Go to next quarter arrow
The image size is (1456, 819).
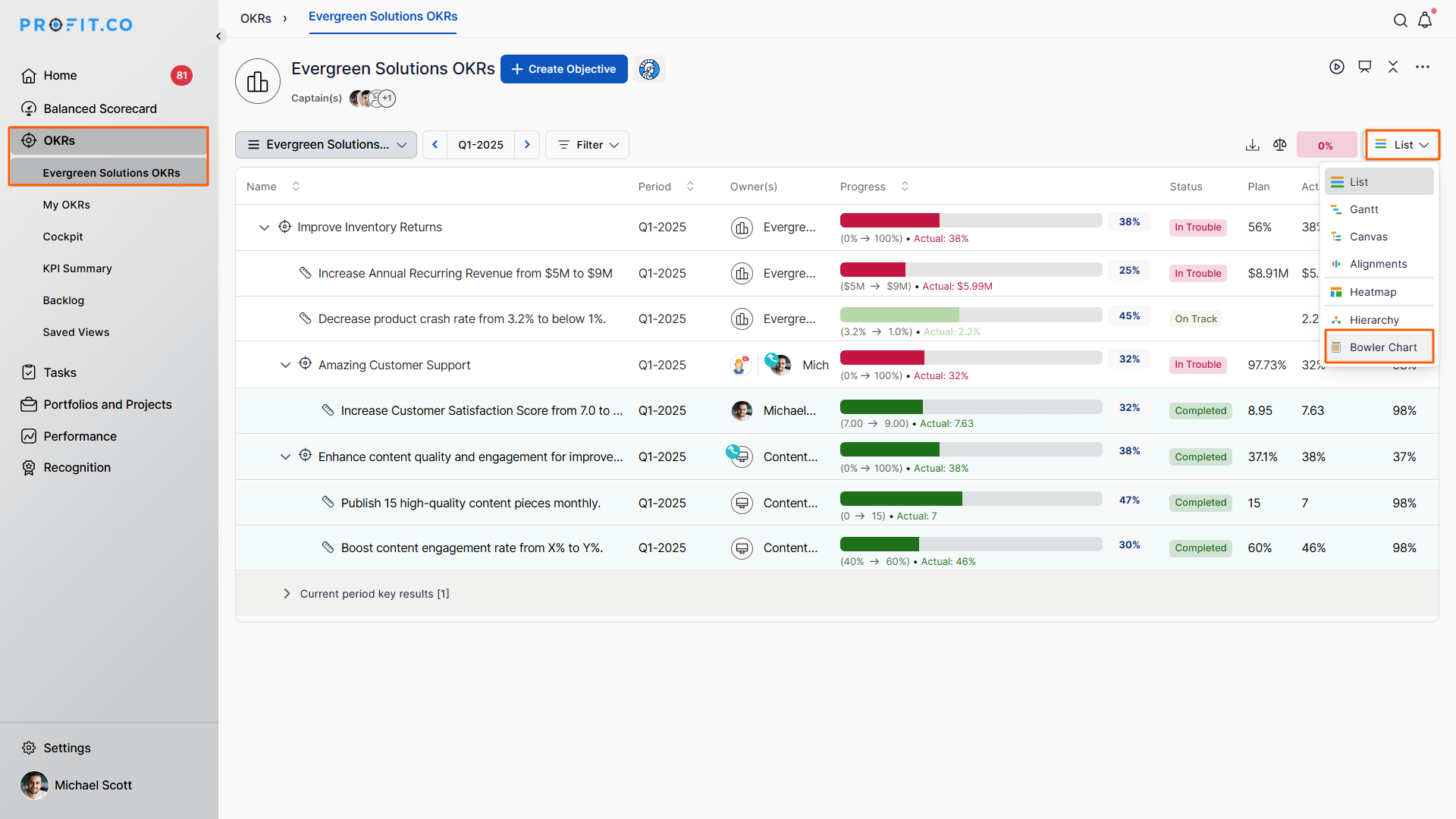(527, 145)
